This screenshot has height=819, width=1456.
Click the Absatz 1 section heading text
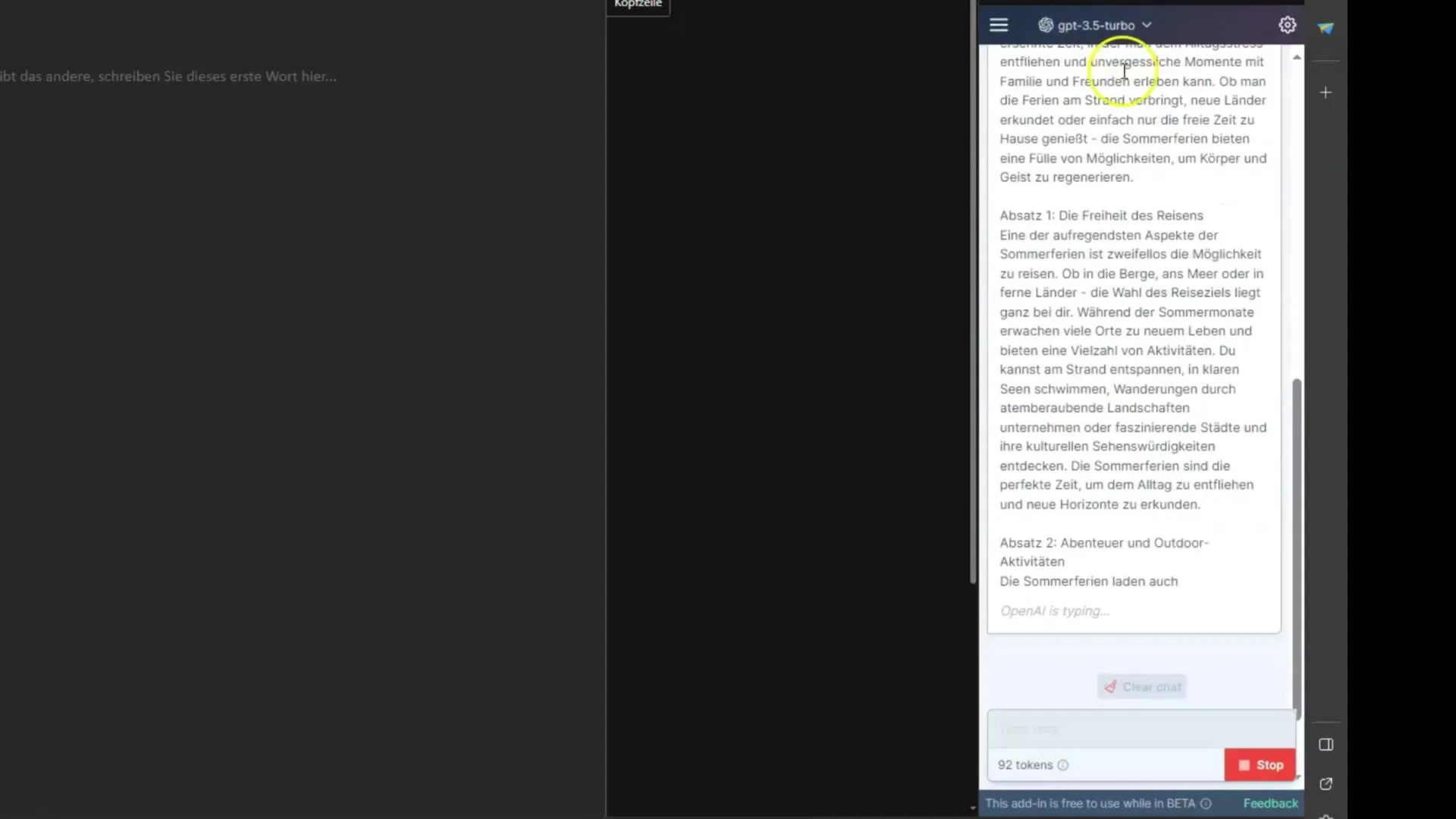tap(1100, 215)
